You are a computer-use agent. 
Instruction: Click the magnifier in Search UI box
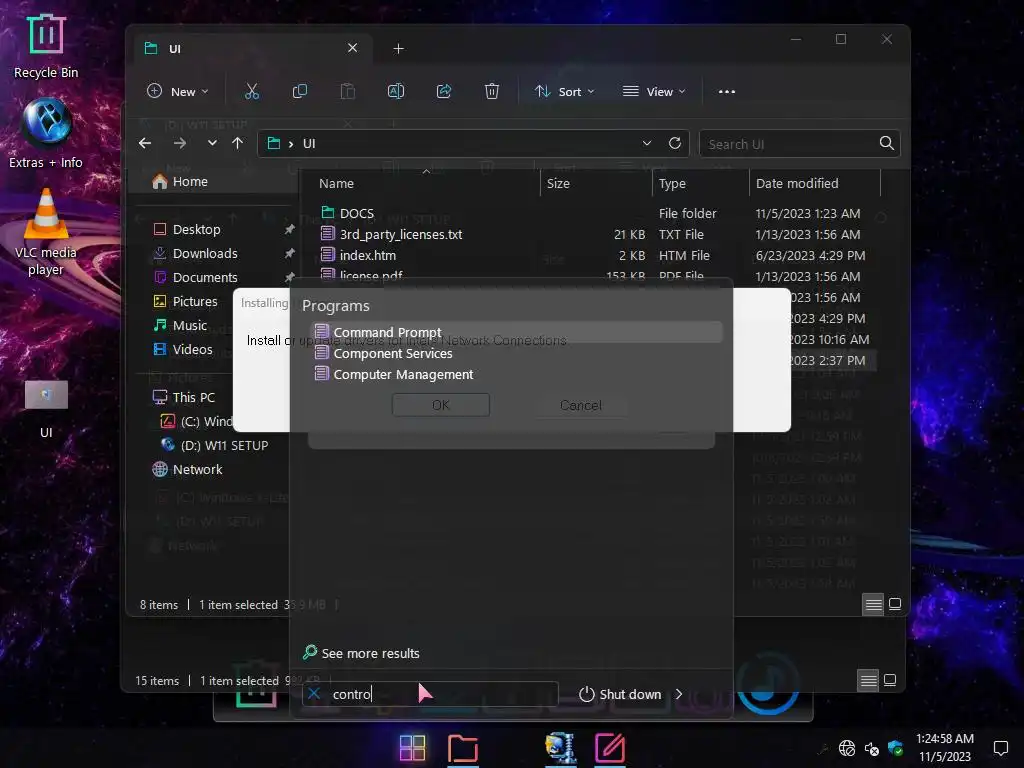[x=886, y=143]
